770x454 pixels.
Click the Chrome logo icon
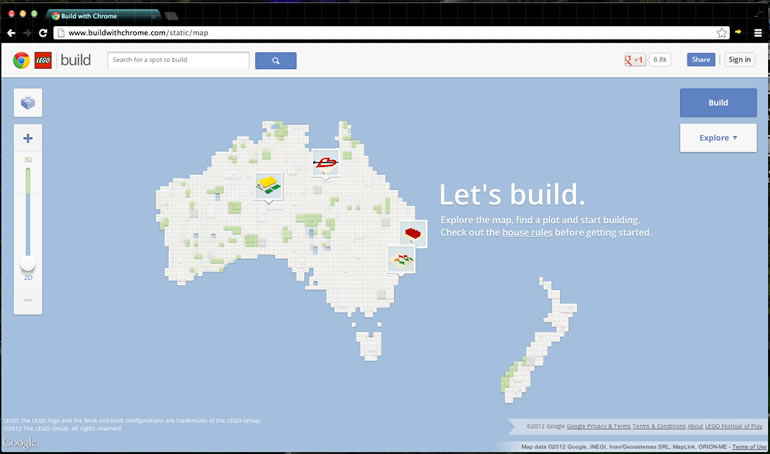(21, 60)
